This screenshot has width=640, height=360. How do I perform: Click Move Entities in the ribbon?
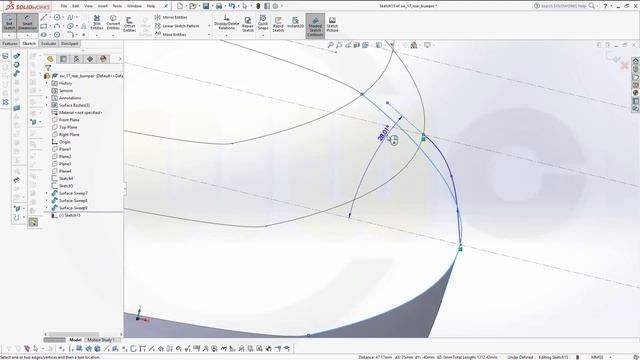(x=170, y=35)
